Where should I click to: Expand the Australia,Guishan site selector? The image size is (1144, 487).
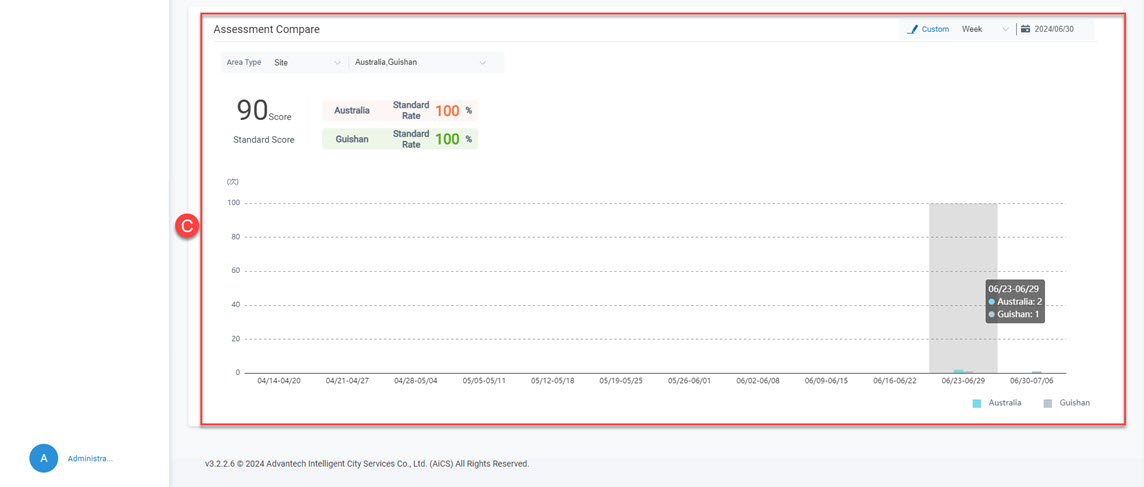(420, 63)
